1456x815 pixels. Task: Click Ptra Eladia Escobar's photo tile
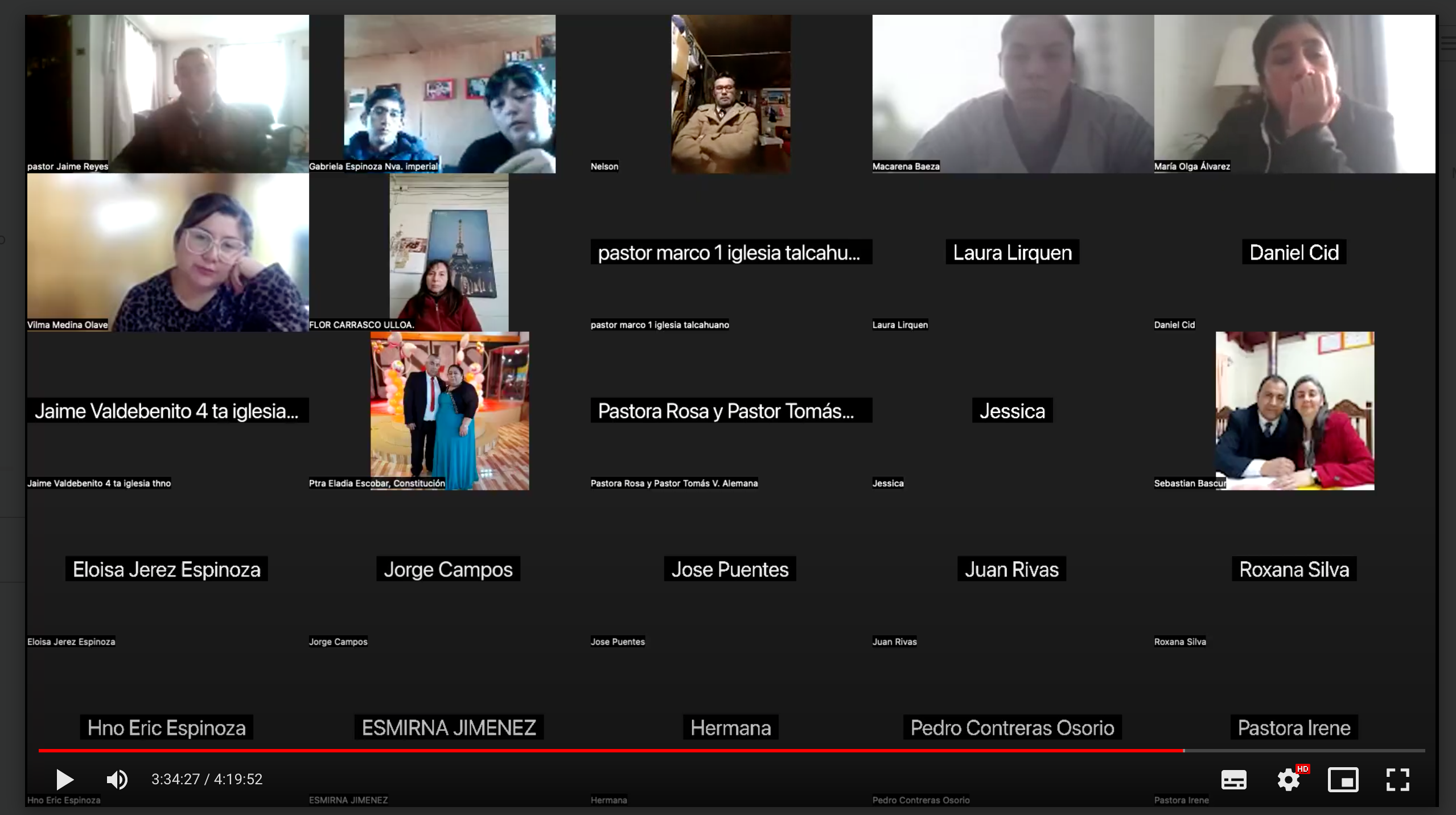click(x=449, y=410)
